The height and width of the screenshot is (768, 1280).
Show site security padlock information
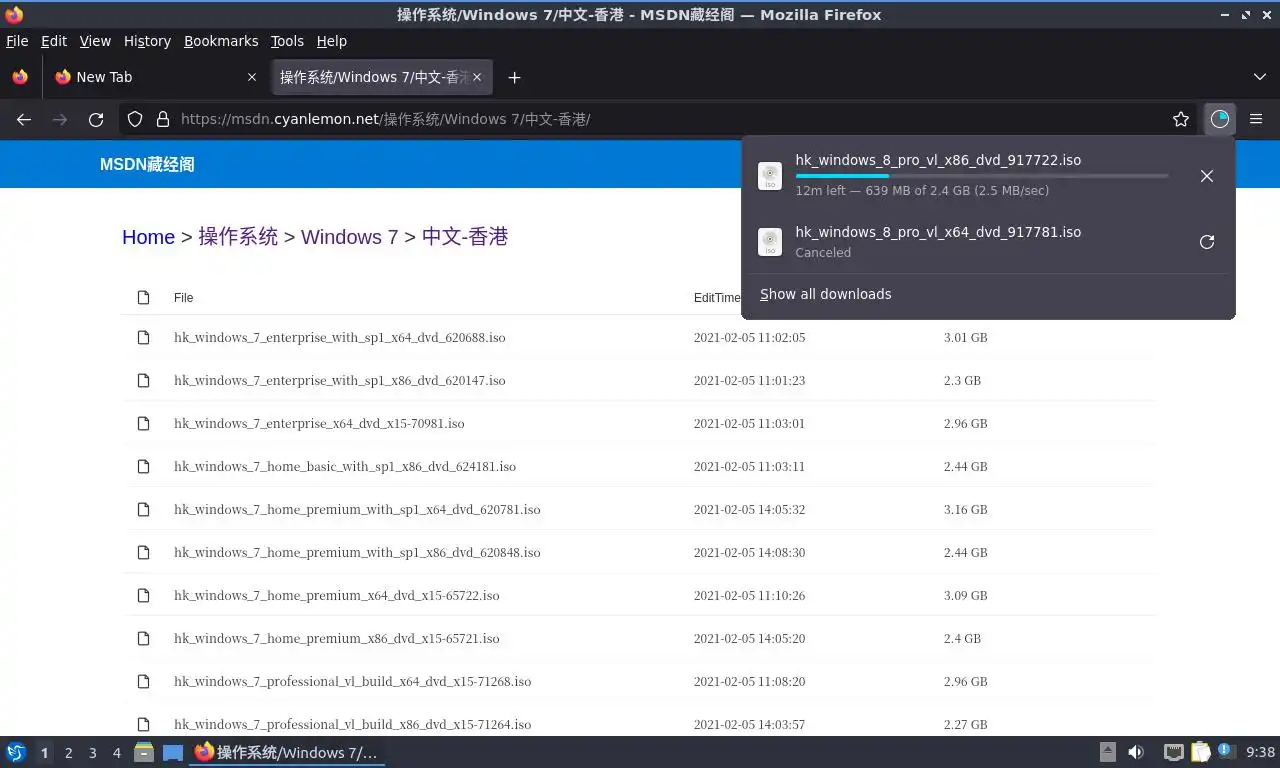(x=163, y=119)
